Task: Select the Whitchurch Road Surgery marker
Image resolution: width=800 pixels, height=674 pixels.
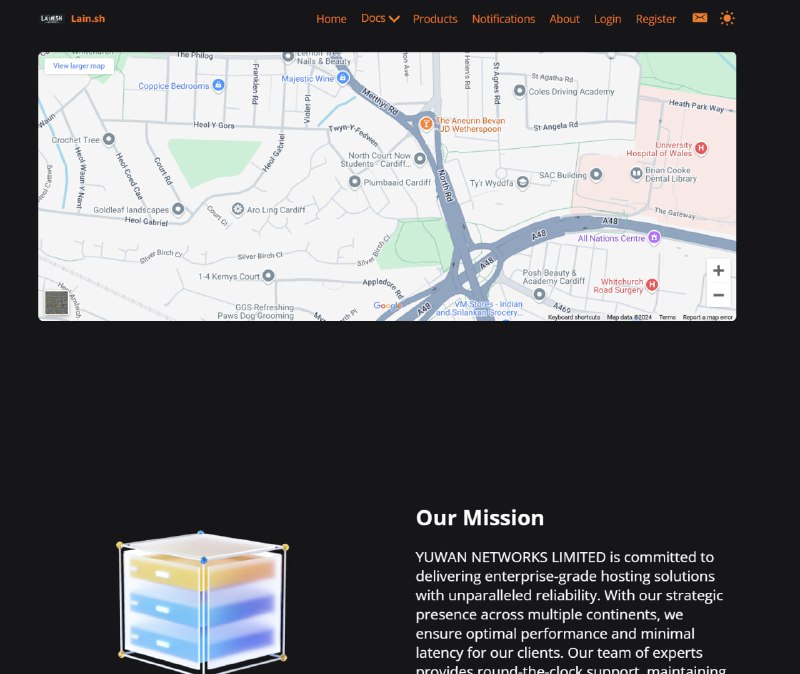Action: (x=652, y=284)
